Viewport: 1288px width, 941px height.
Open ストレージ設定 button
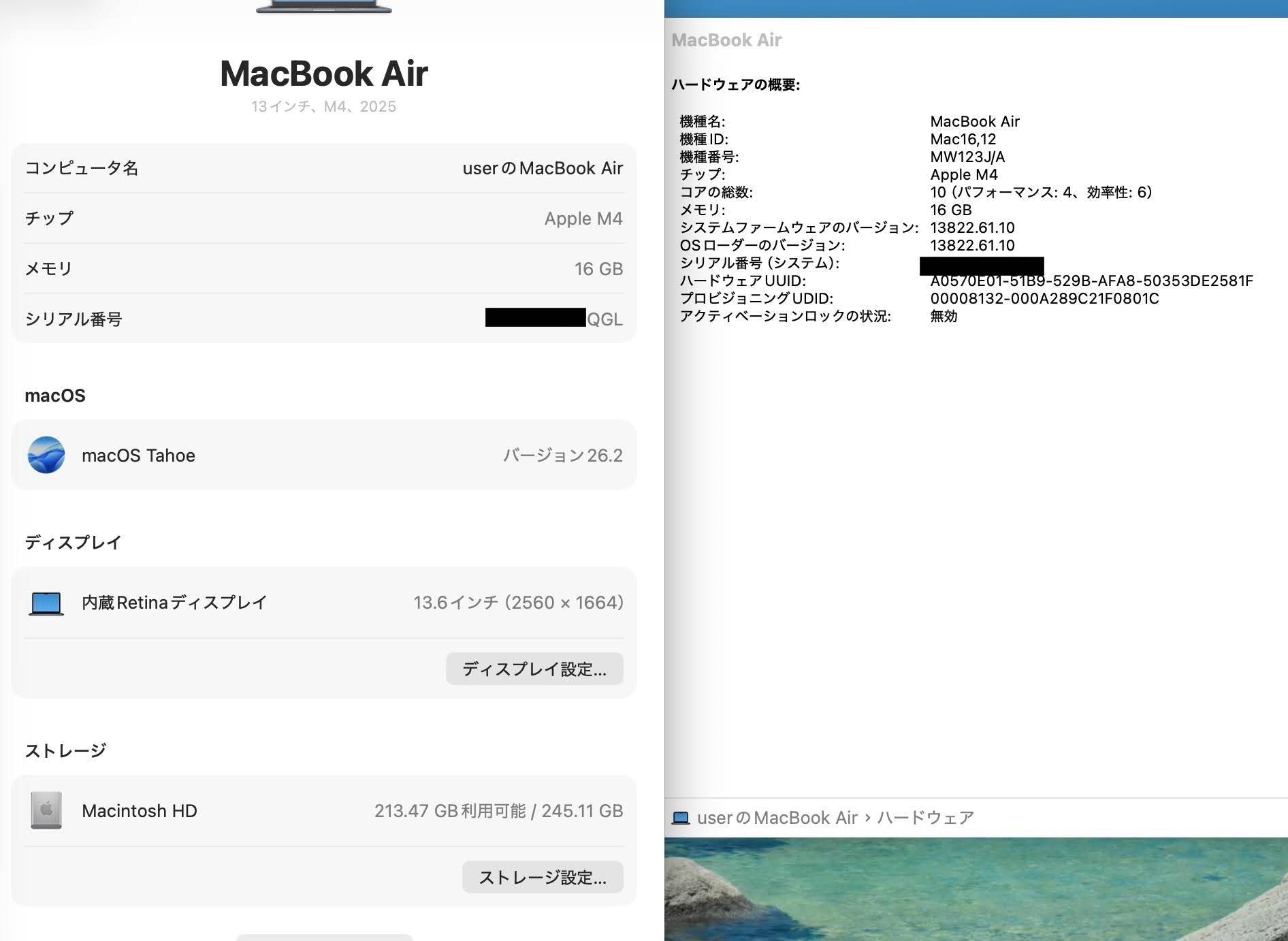(542, 877)
